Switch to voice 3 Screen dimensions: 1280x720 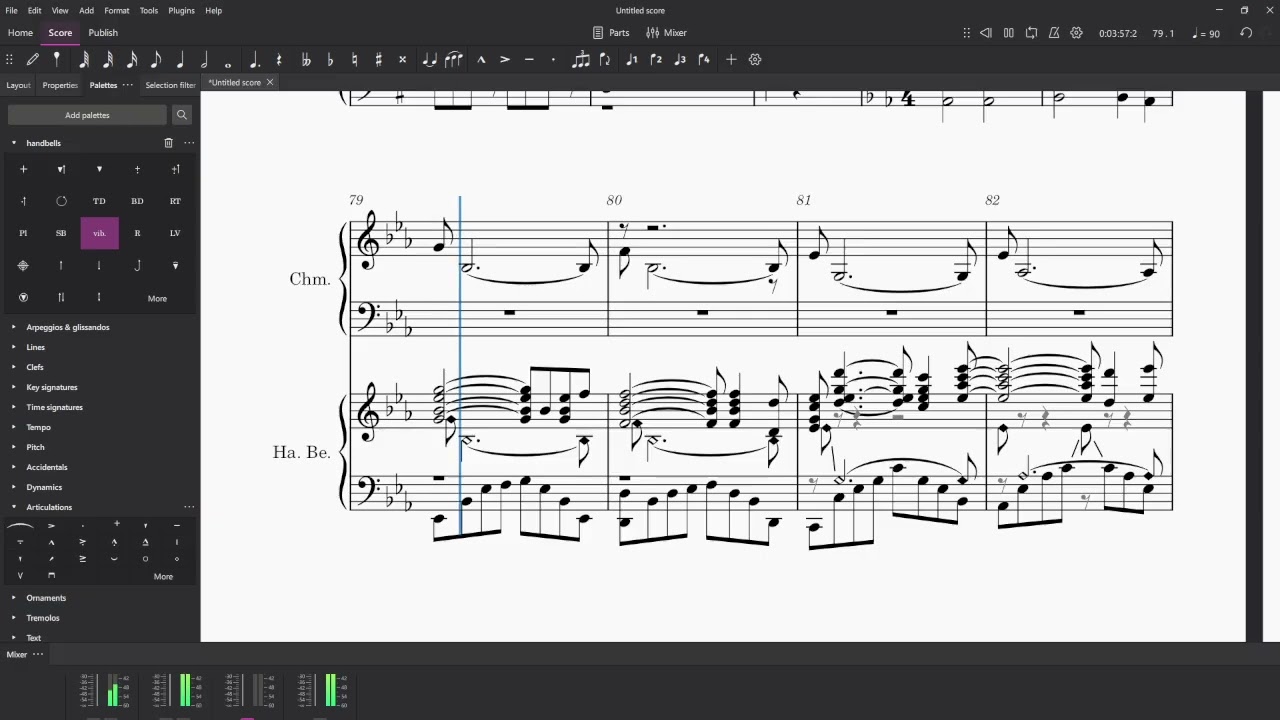click(x=680, y=60)
